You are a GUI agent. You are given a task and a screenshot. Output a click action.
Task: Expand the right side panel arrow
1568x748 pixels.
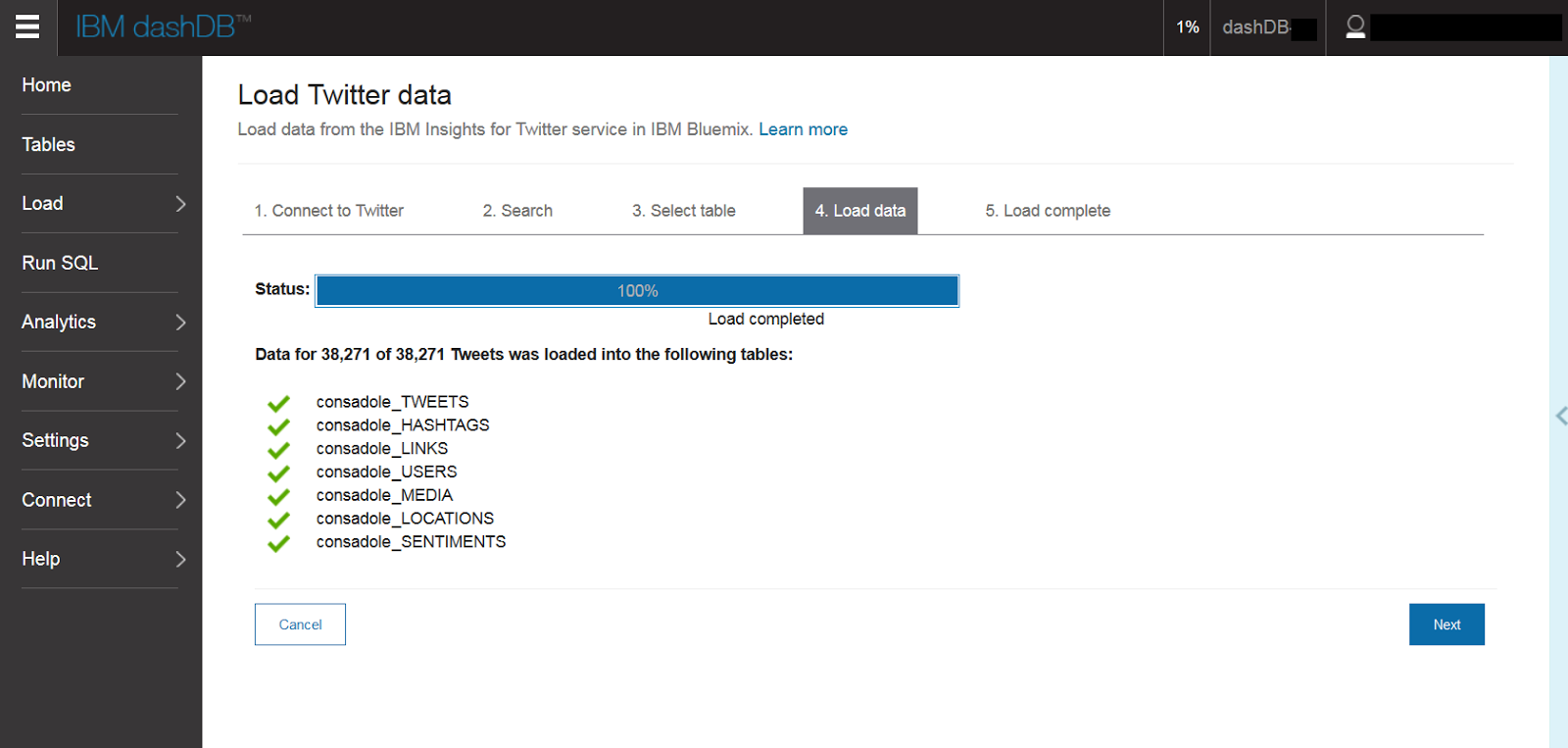tap(1560, 416)
